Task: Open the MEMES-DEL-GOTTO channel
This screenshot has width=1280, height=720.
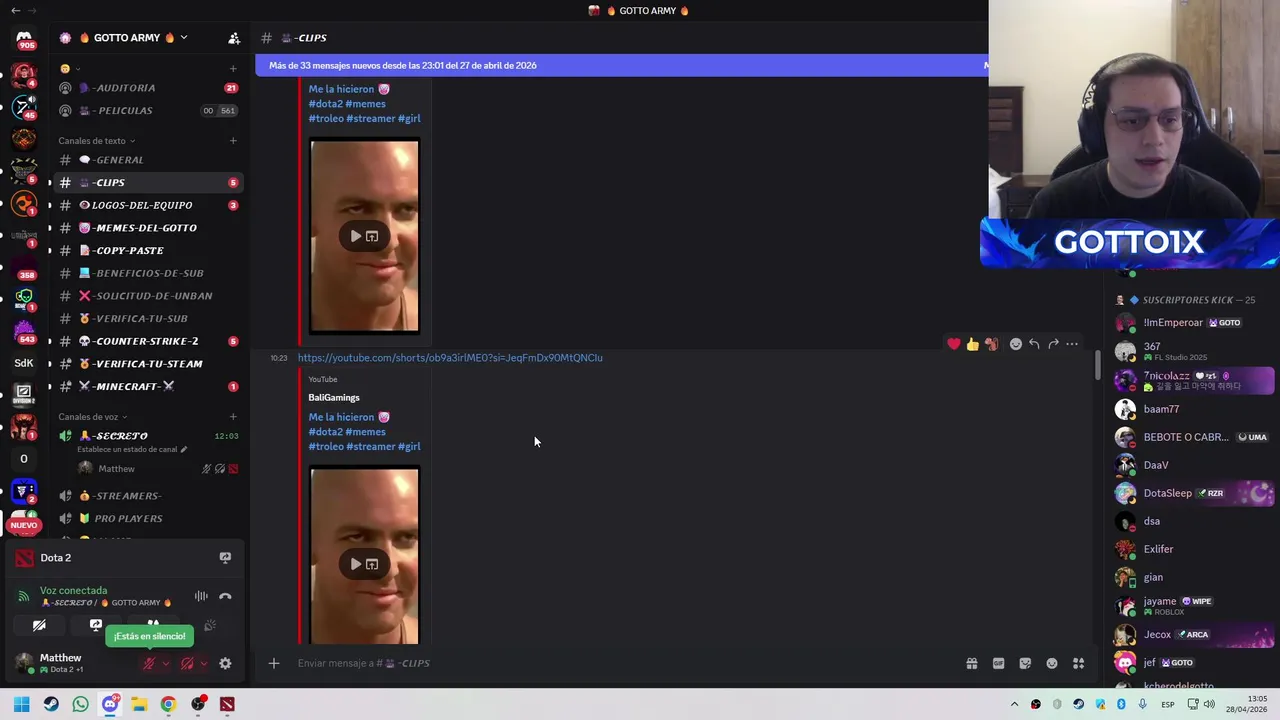Action: (146, 228)
